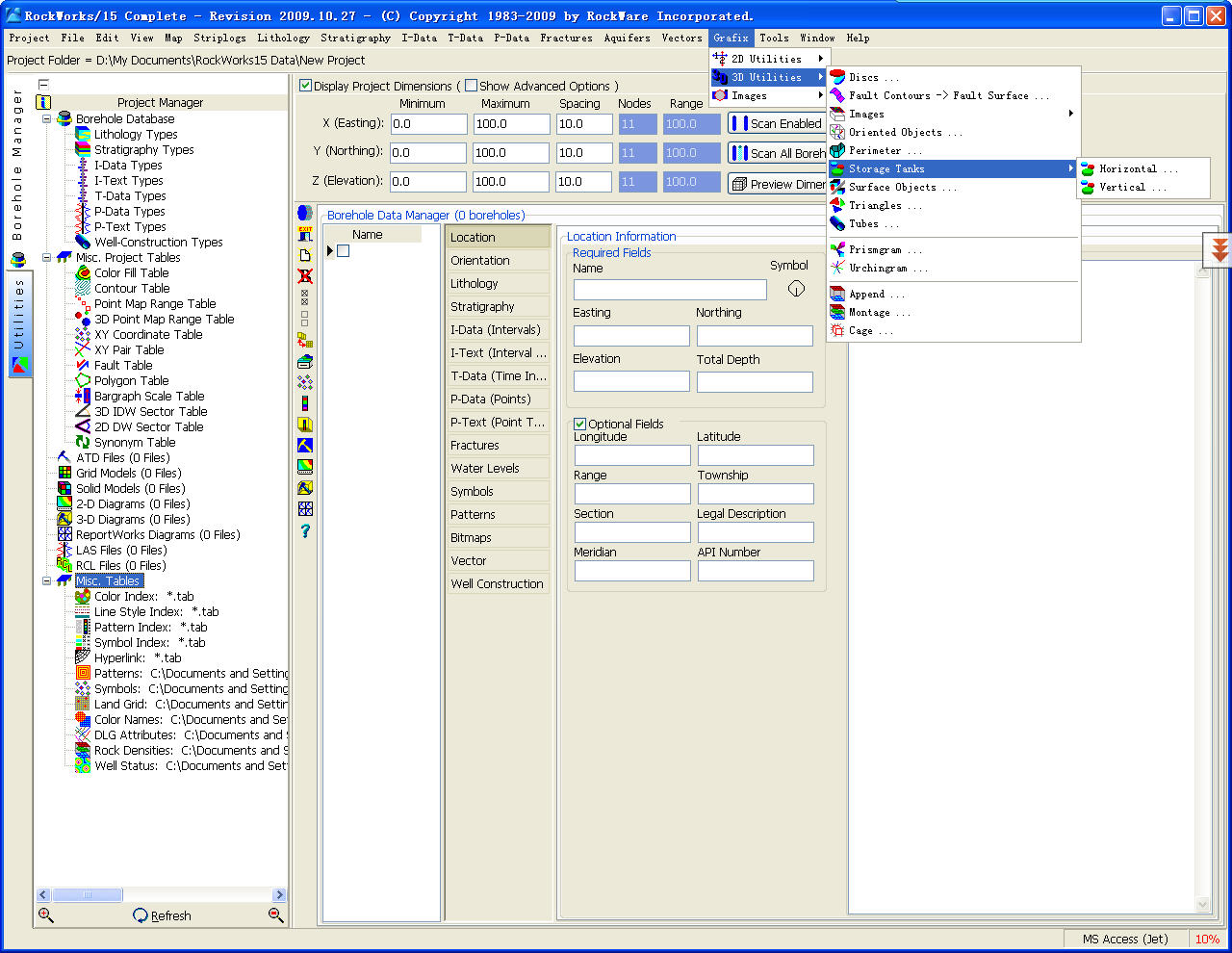The height and width of the screenshot is (953, 1232).
Task: Click the zoom-out magnifier beside Refresh
Action: [276, 915]
